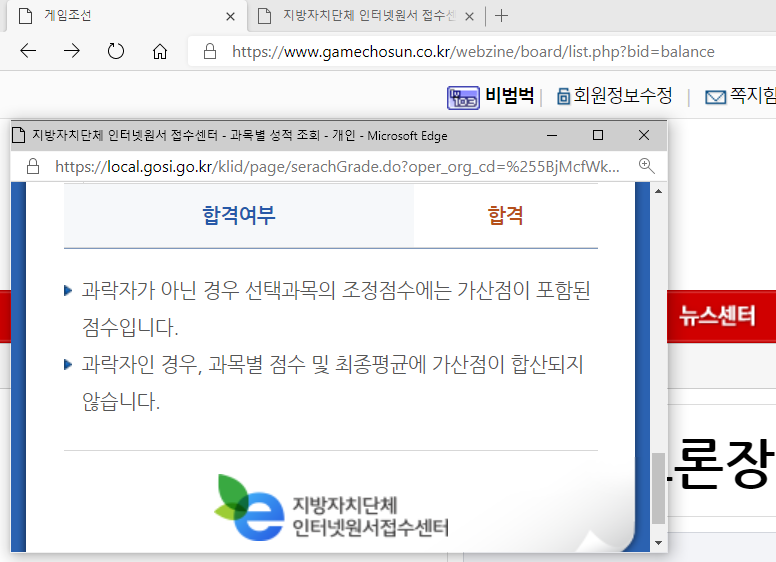Close the 게임조선 tab

point(231,16)
